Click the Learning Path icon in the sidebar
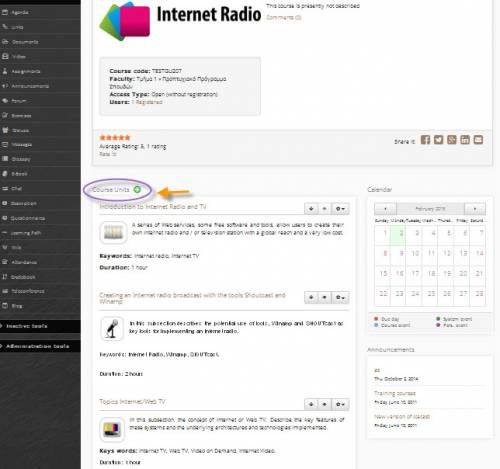 [5, 233]
